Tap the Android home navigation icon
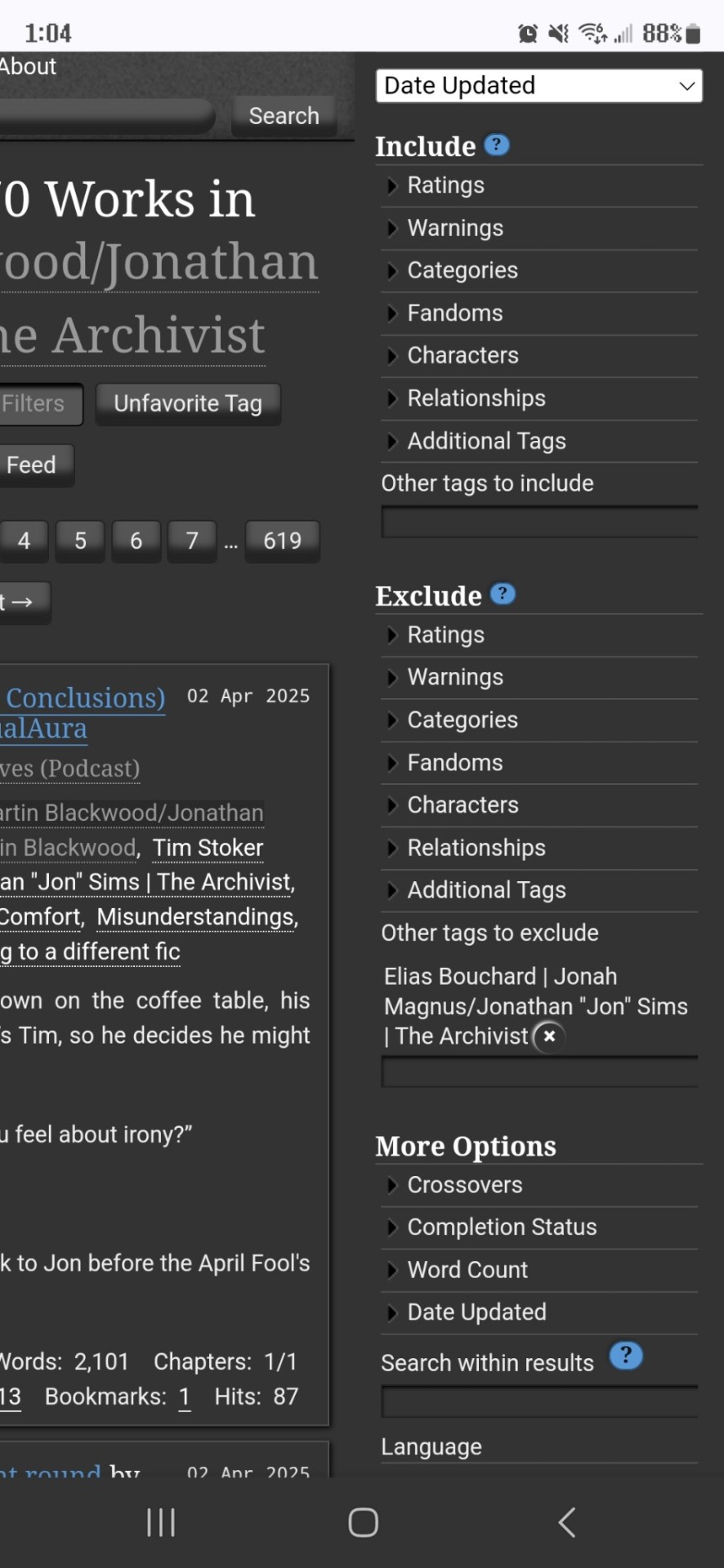This screenshot has width=724, height=1568. (x=363, y=1522)
